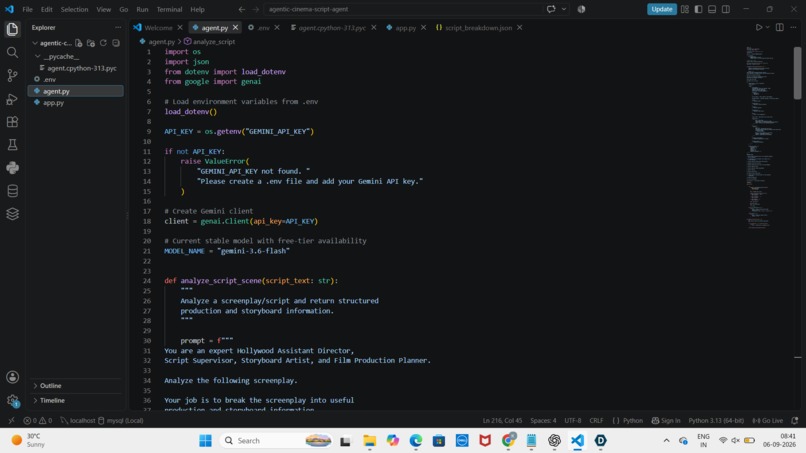Go to line via Ln 216, Col 45
This screenshot has width=806, height=453.
click(x=502, y=420)
